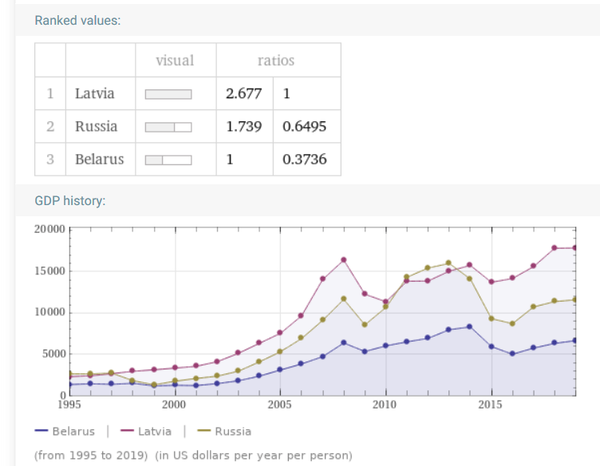
Task: Click the Russia olive legend line
Action: tap(204, 431)
